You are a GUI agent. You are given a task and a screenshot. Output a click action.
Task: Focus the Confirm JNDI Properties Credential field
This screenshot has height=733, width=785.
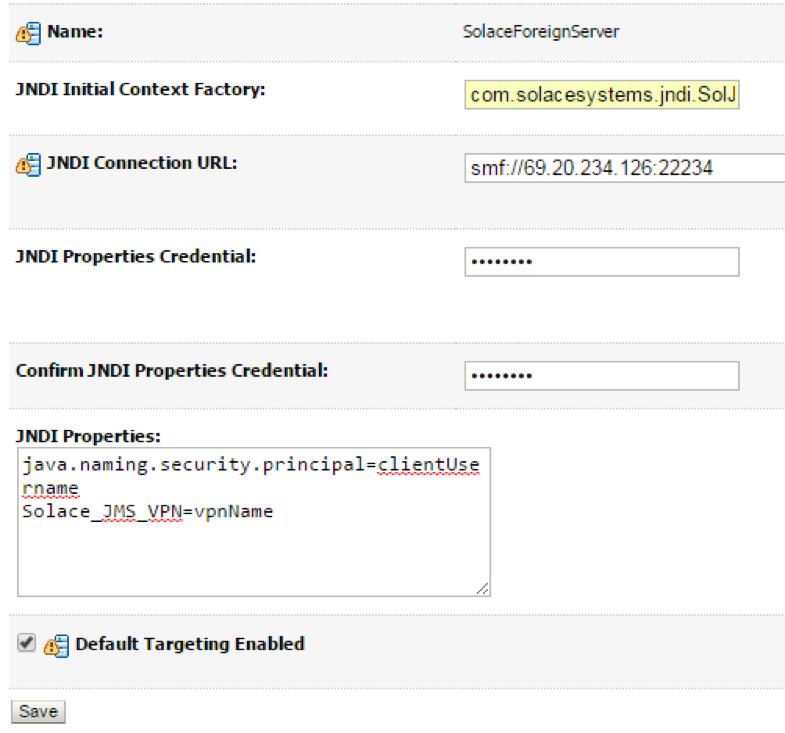(601, 376)
